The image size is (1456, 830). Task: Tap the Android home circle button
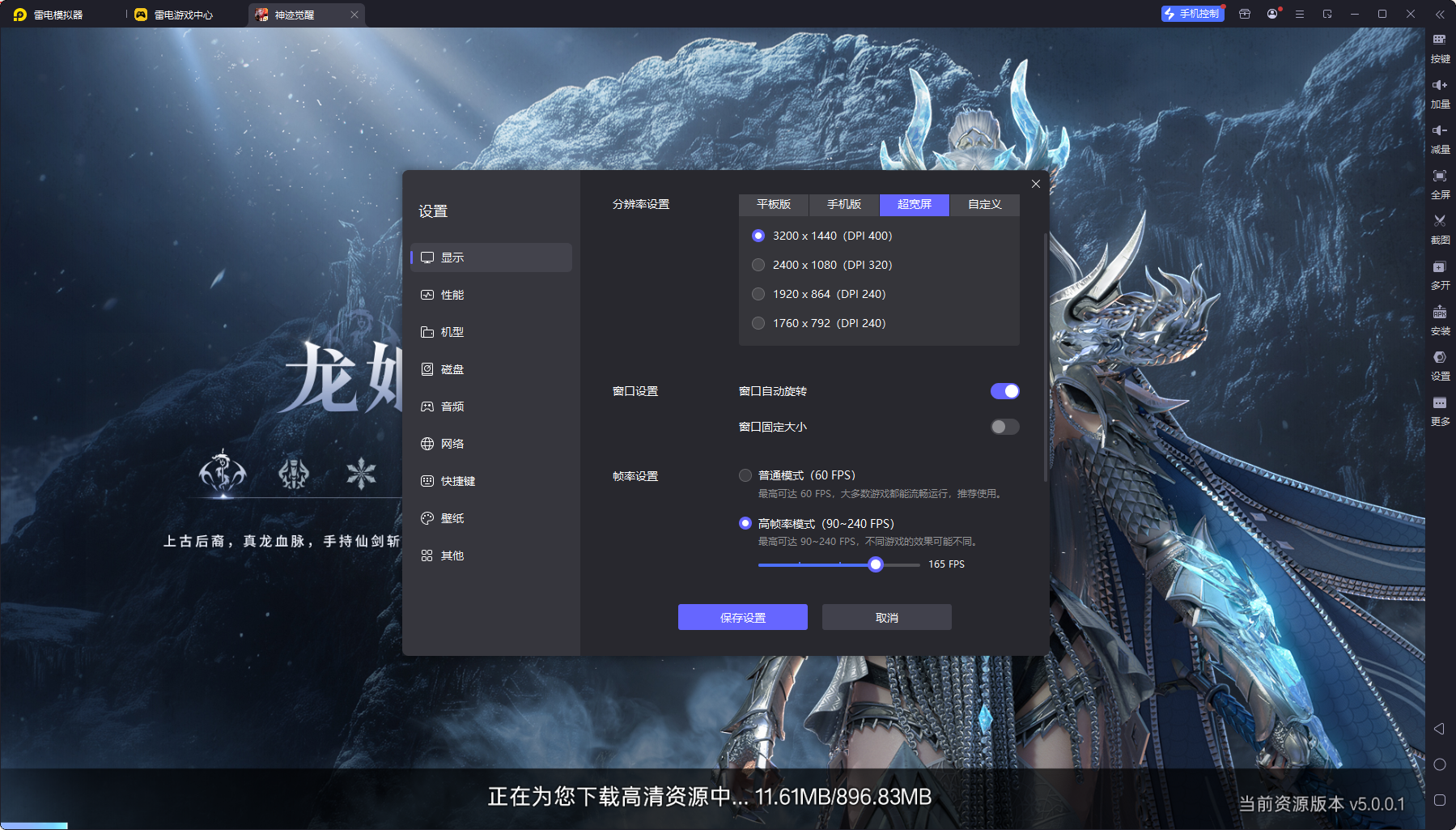pos(1439,764)
